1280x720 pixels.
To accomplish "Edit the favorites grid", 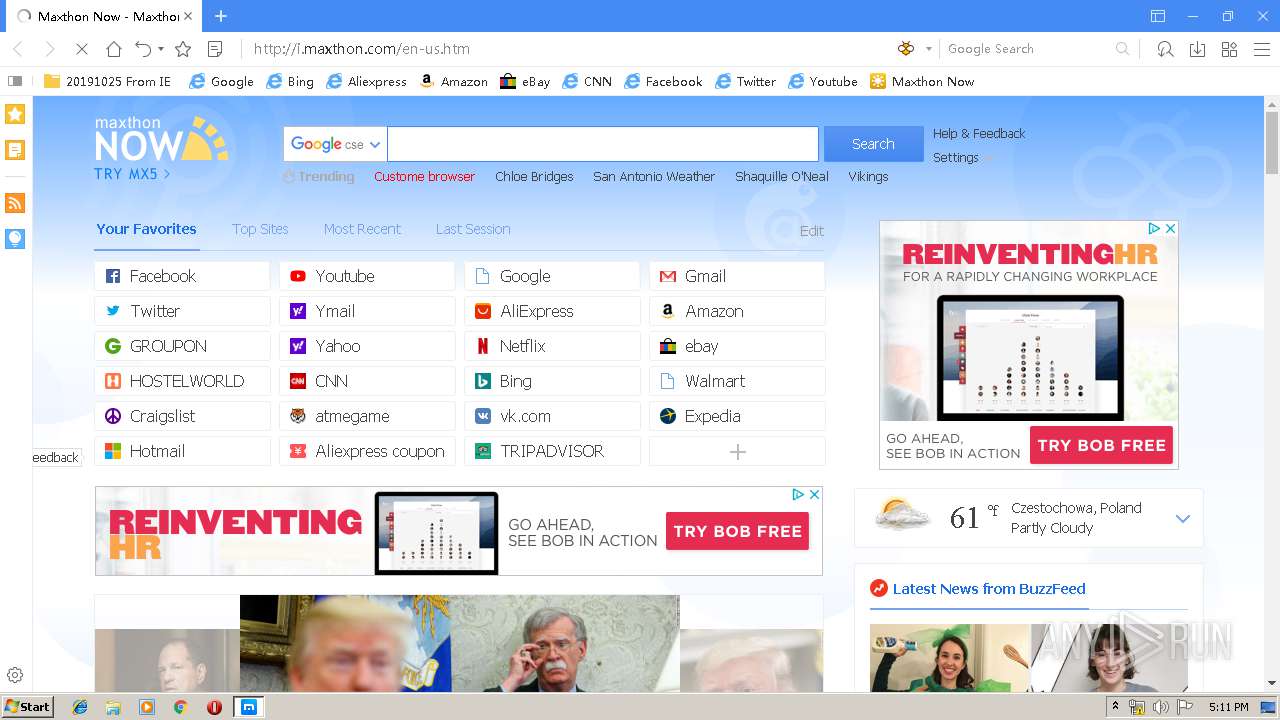I will (812, 231).
